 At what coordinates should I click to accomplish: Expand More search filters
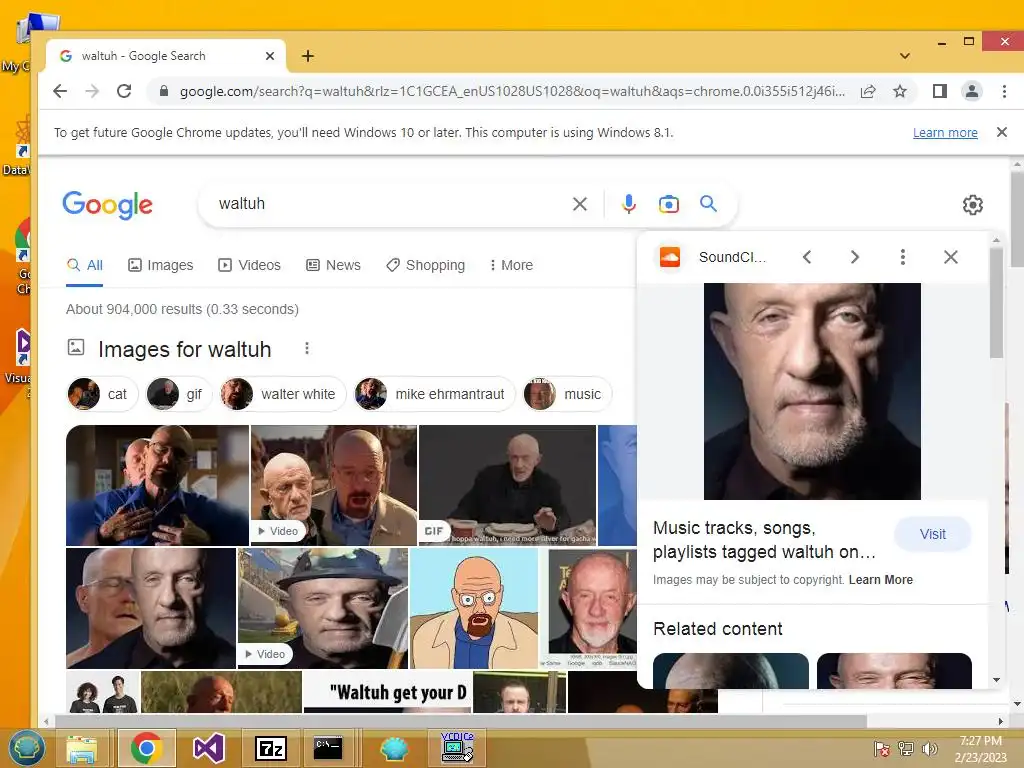(511, 265)
